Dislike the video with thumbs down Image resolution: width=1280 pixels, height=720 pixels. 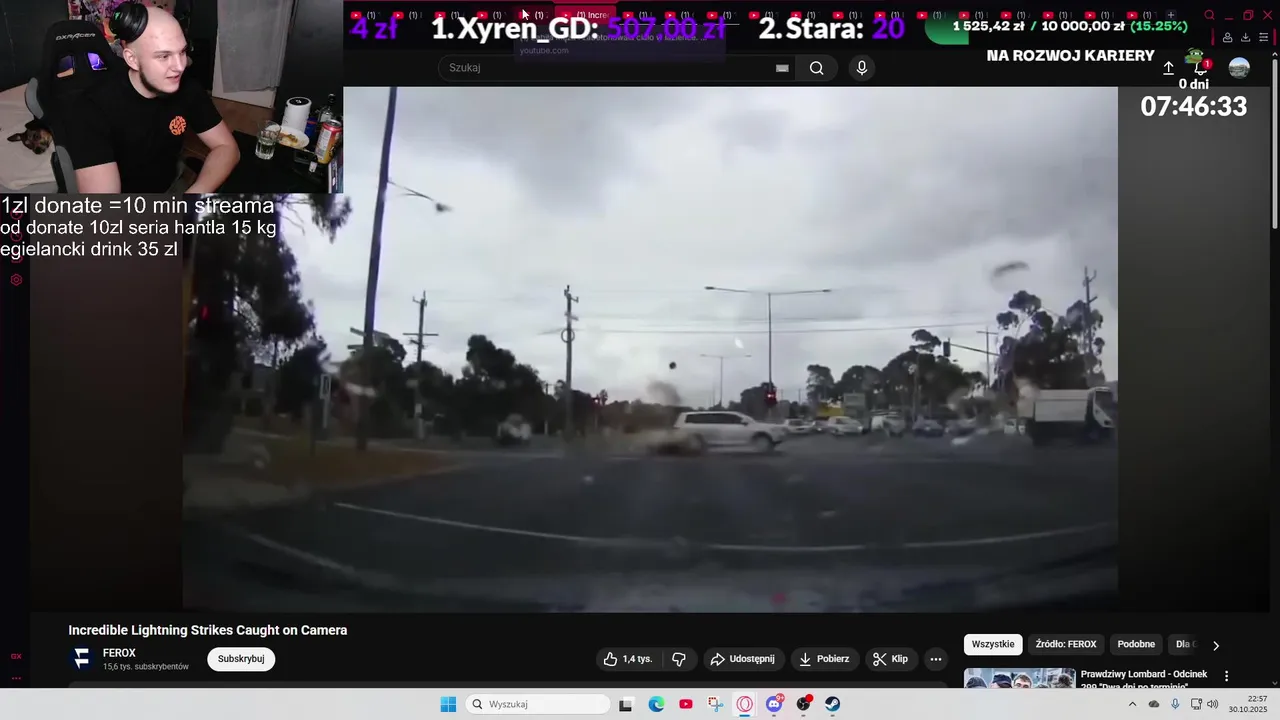click(679, 659)
